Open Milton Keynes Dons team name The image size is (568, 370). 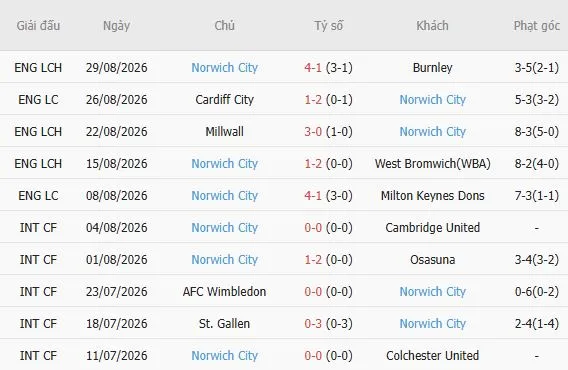[433, 195]
